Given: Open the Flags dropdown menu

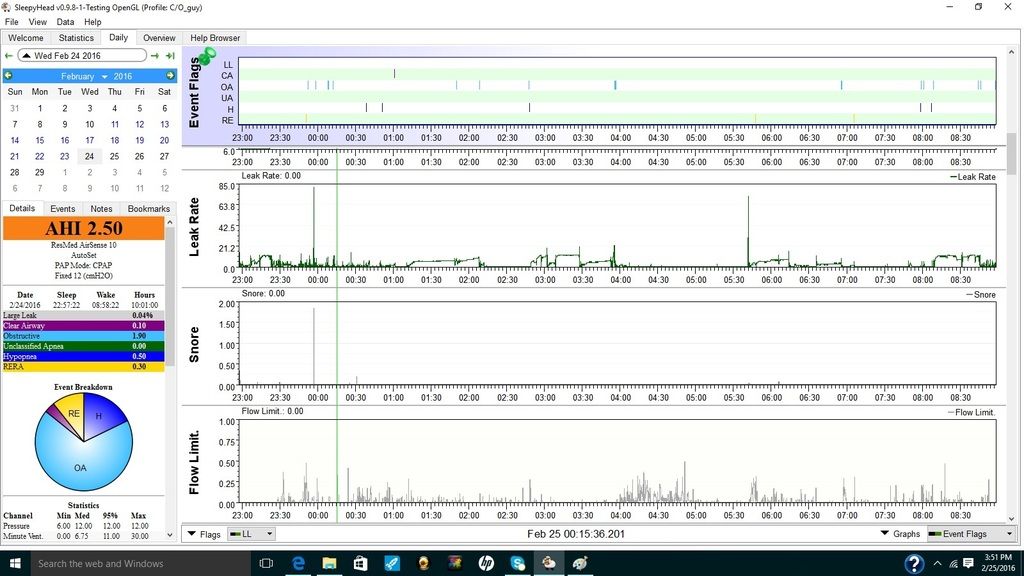Looking at the screenshot, I should coord(204,534).
